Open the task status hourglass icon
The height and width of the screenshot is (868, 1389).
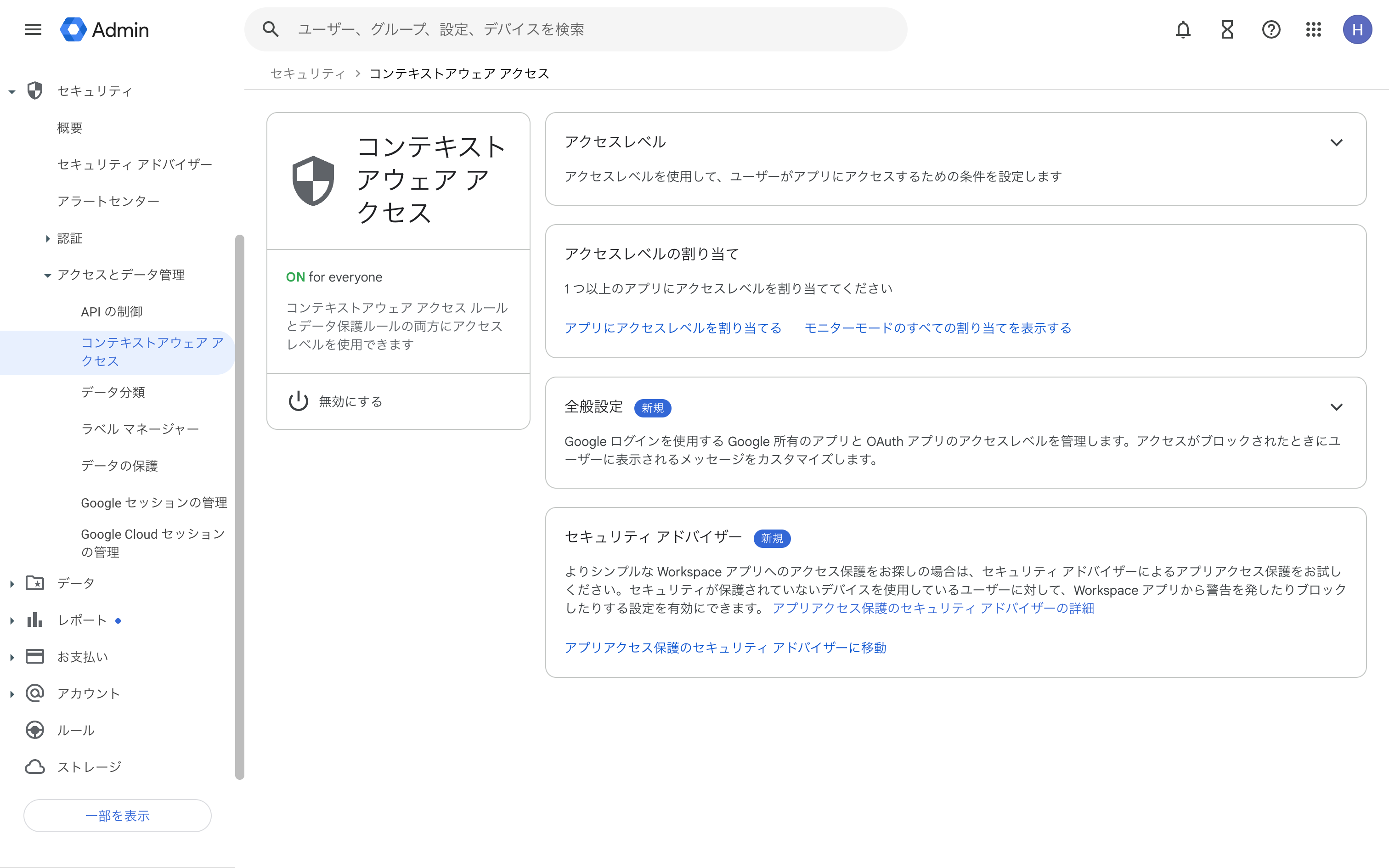tap(1226, 29)
